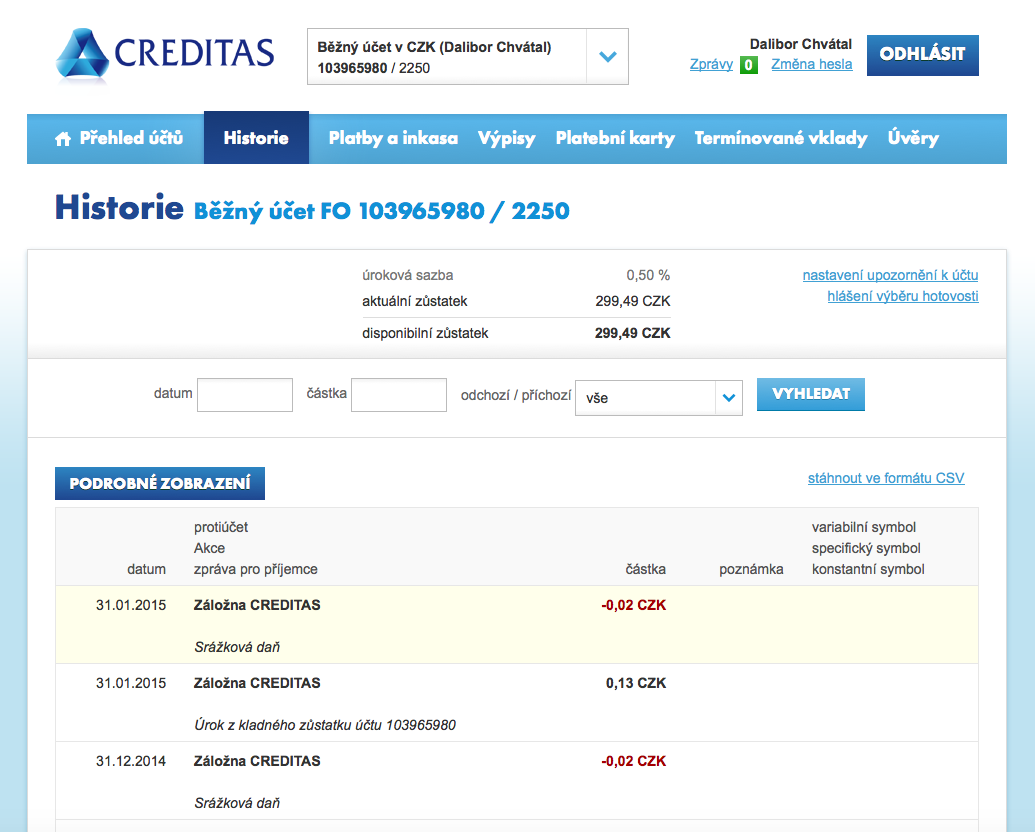Click the Změna hesla link
The height and width of the screenshot is (832, 1035).
[x=812, y=64]
